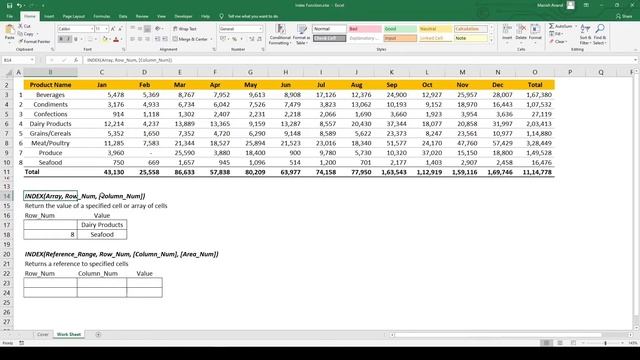
Task: Align text to the left
Action: tap(133, 39)
